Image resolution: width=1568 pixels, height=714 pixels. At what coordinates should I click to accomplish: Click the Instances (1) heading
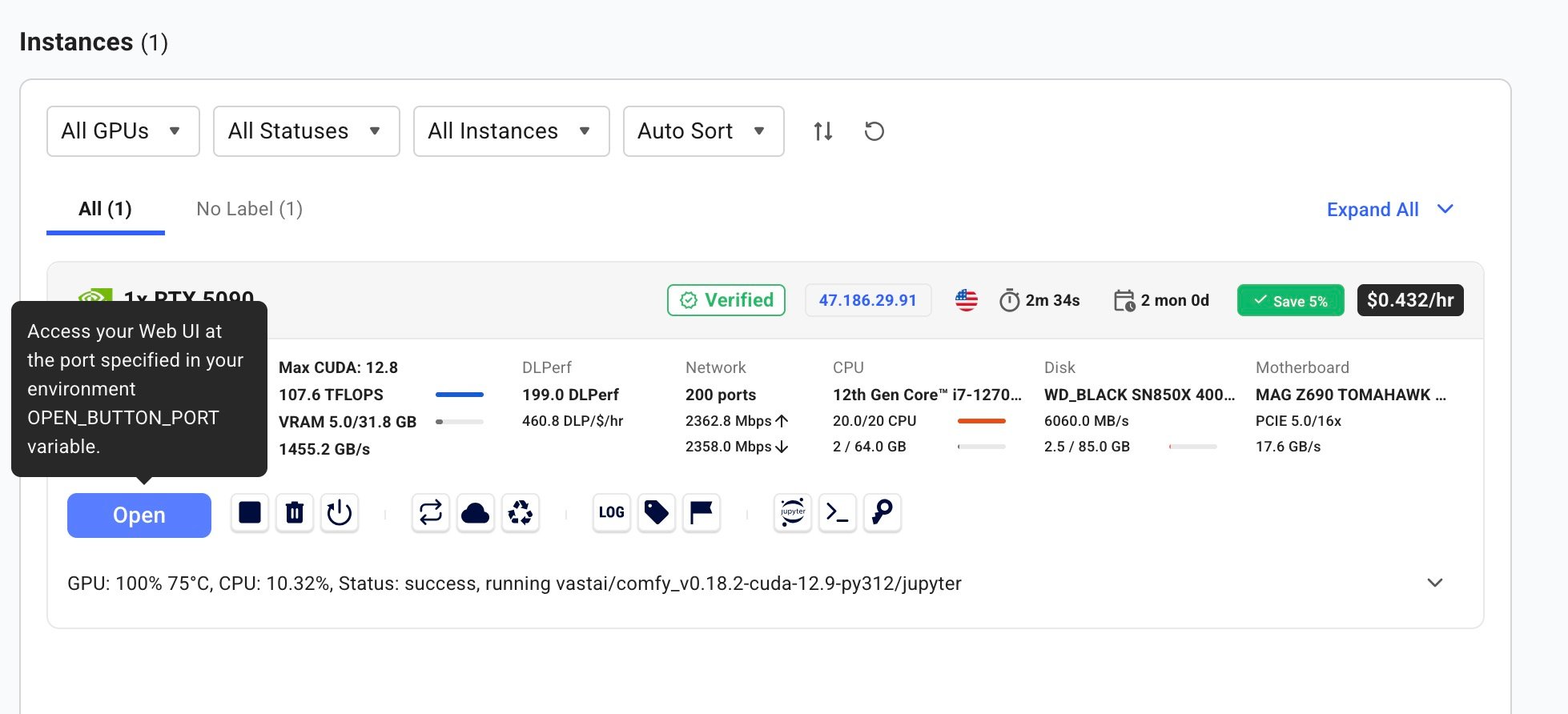pos(94,42)
